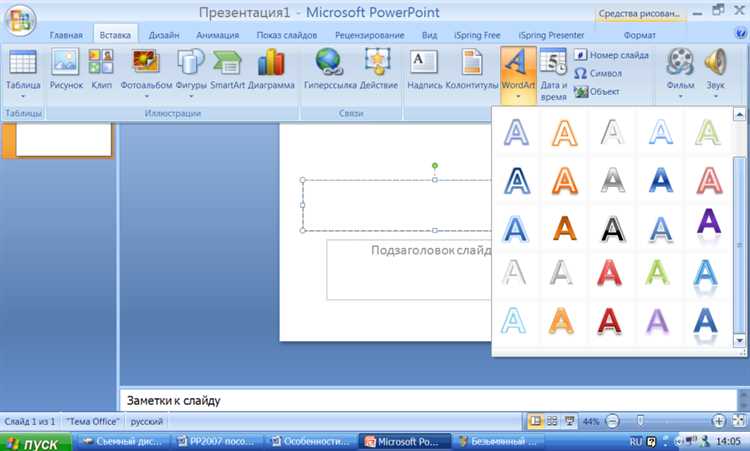Switch to PP2007 taskbar window
The height and width of the screenshot is (451, 750).
pyautogui.click(x=218, y=442)
